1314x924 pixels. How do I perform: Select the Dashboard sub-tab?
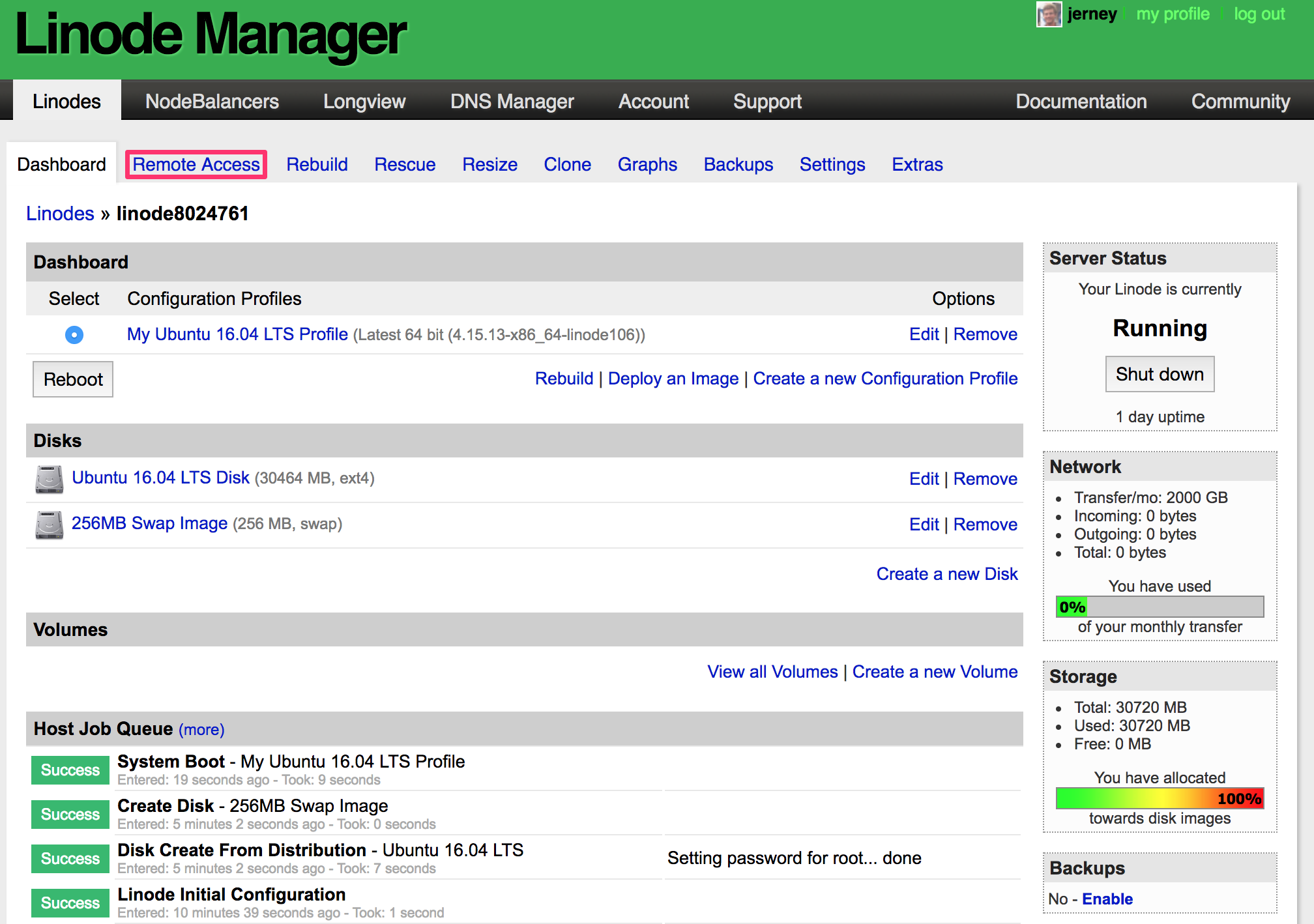[x=61, y=164]
